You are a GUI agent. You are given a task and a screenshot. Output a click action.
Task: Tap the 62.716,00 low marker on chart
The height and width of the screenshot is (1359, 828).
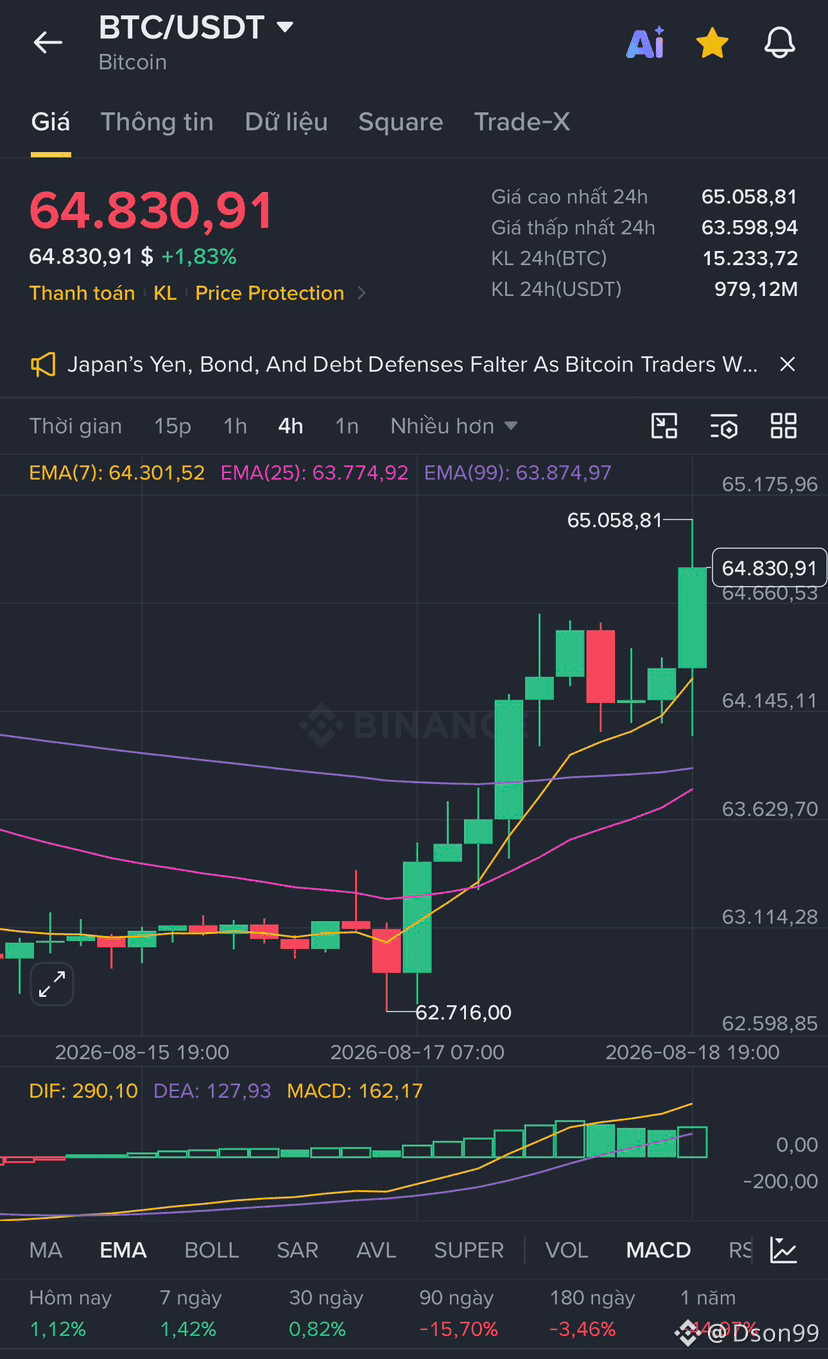[463, 1012]
